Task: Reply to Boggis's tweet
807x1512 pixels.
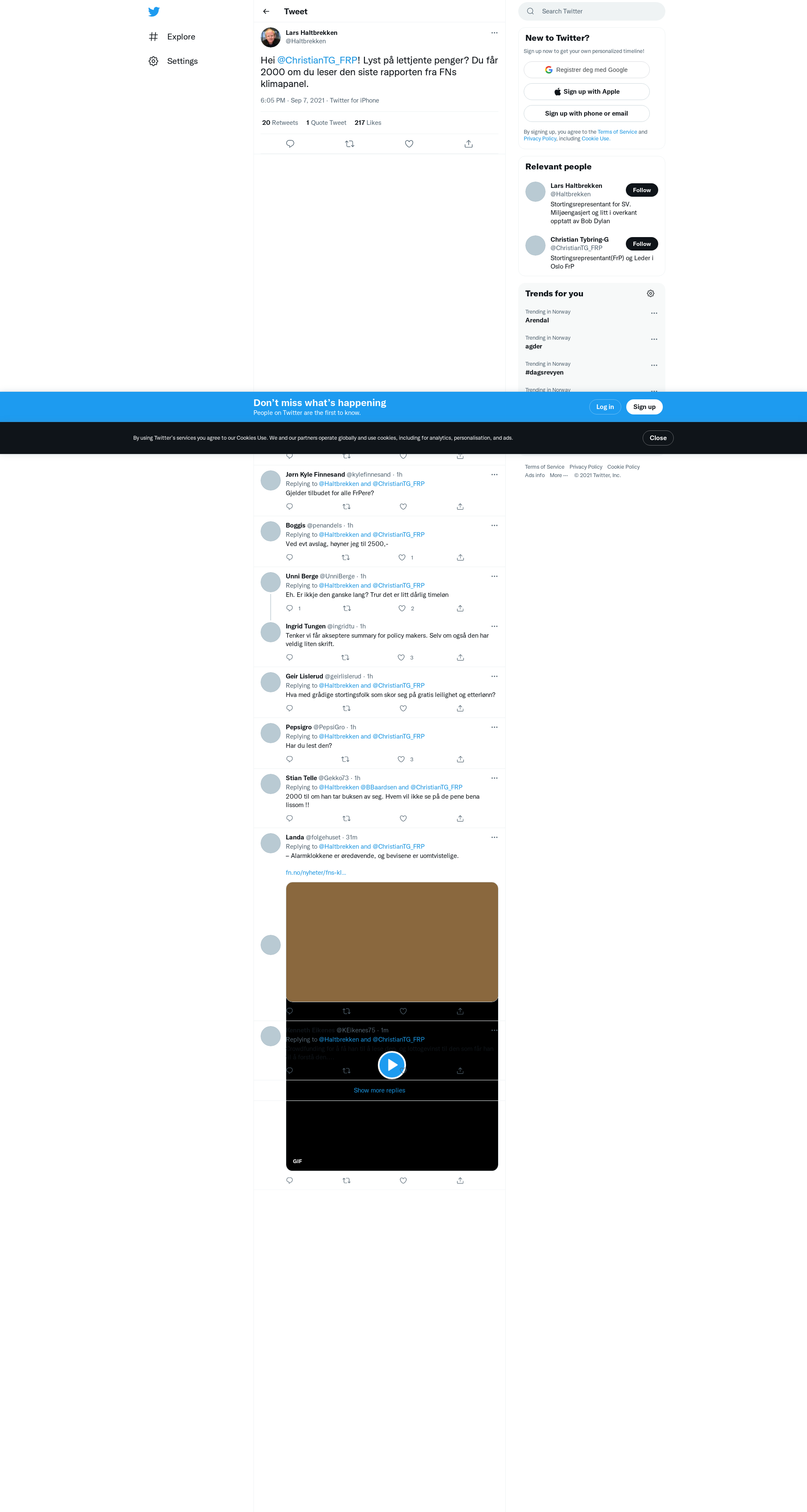Action: (289, 558)
